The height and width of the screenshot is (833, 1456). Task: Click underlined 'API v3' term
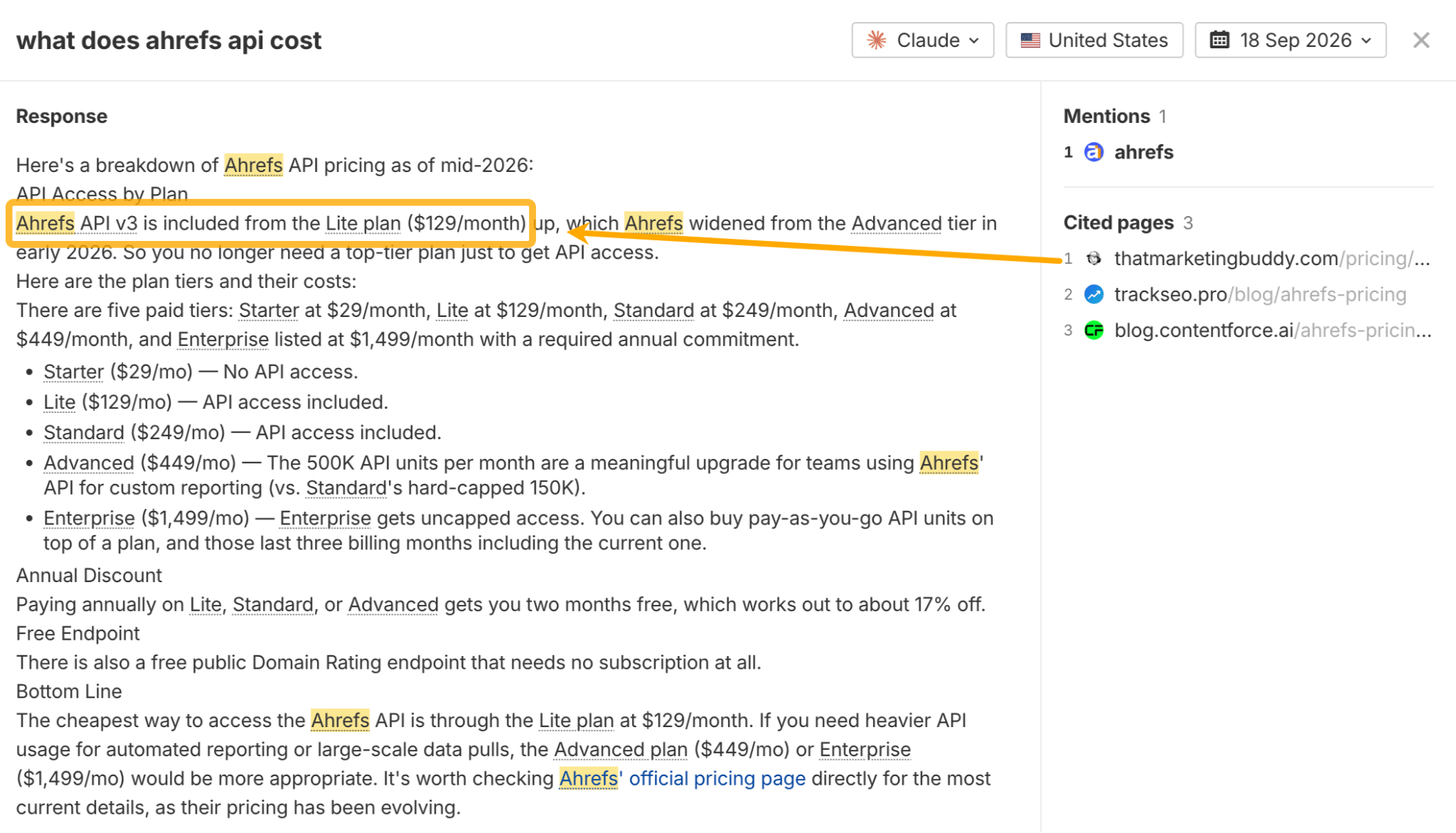pyautogui.click(x=109, y=223)
